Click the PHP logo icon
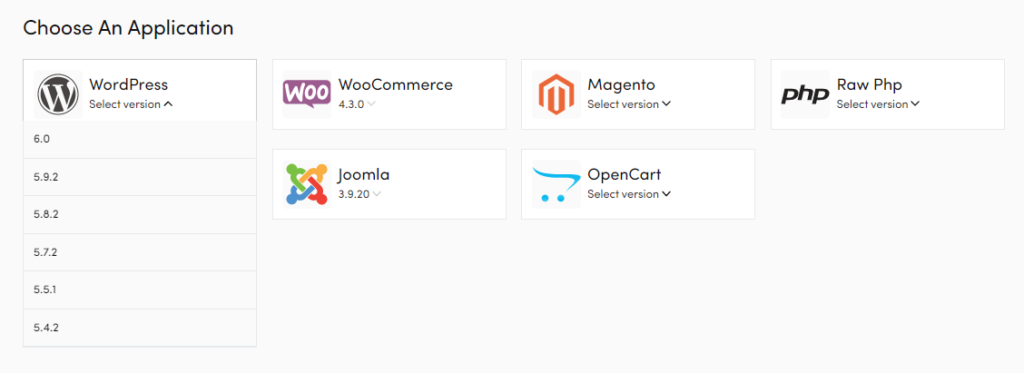 [805, 95]
